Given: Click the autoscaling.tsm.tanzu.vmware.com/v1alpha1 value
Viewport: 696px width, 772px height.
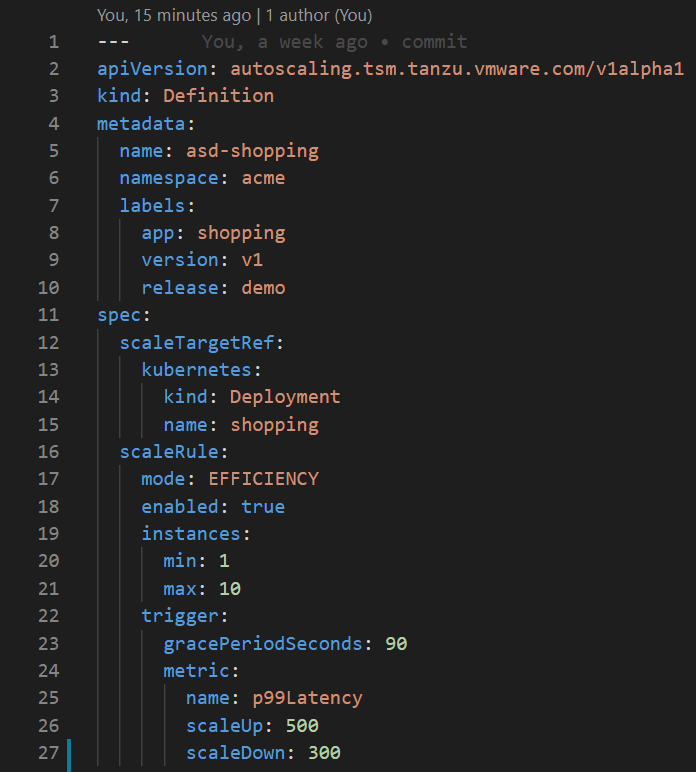Looking at the screenshot, I should click(x=457, y=69).
